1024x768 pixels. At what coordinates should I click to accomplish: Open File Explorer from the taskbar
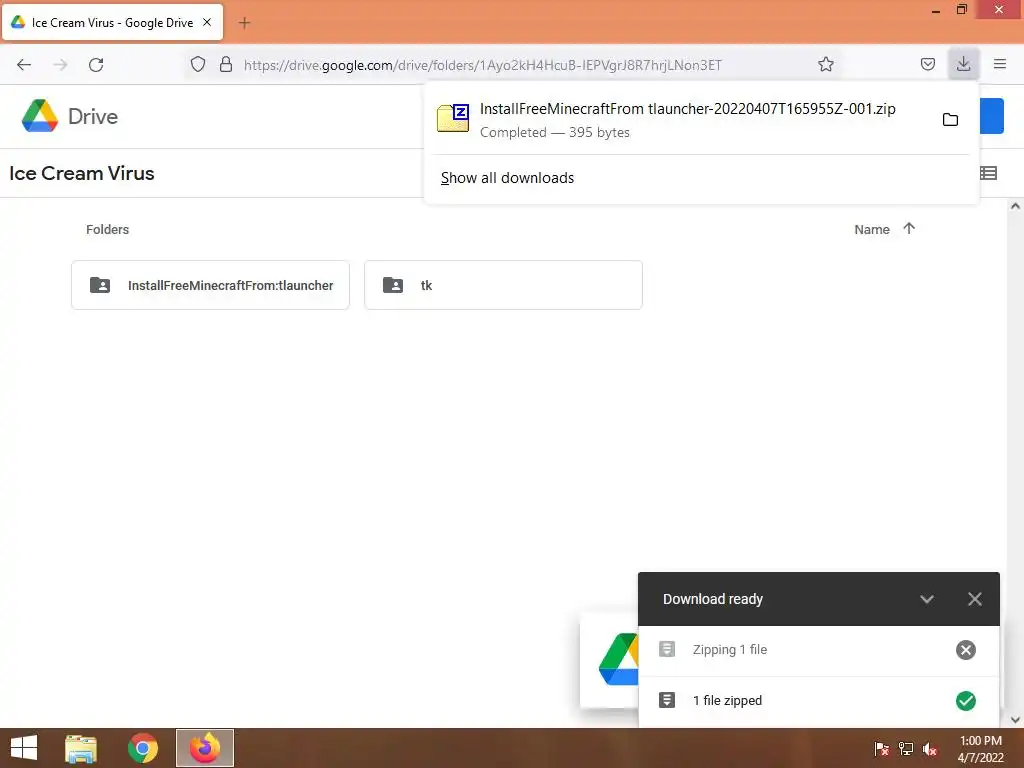pos(81,748)
